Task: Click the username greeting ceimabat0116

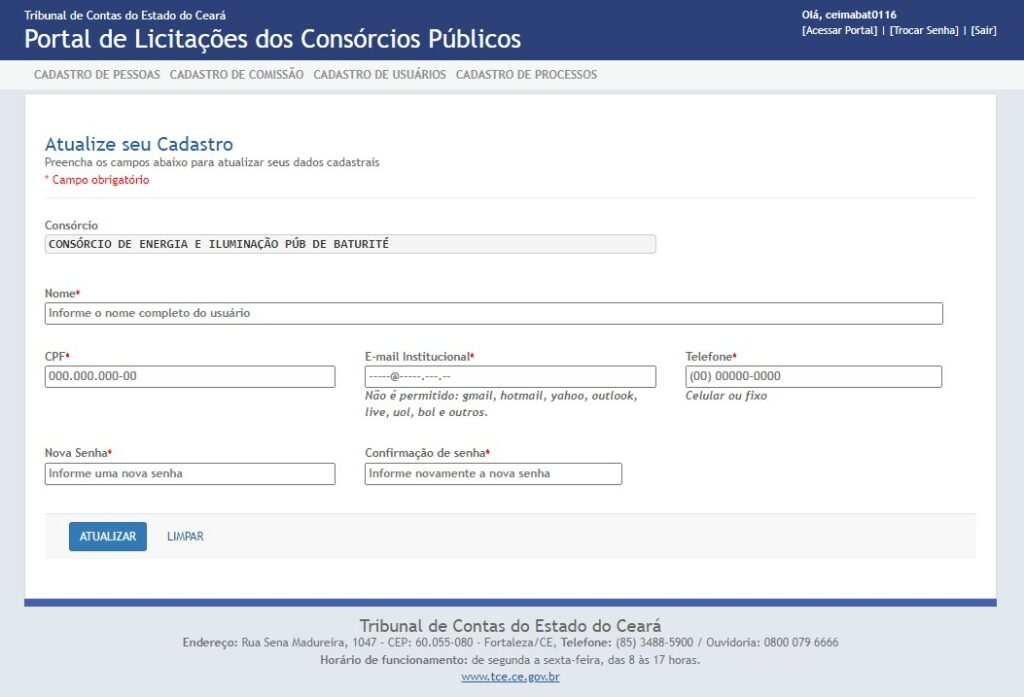Action: point(848,15)
